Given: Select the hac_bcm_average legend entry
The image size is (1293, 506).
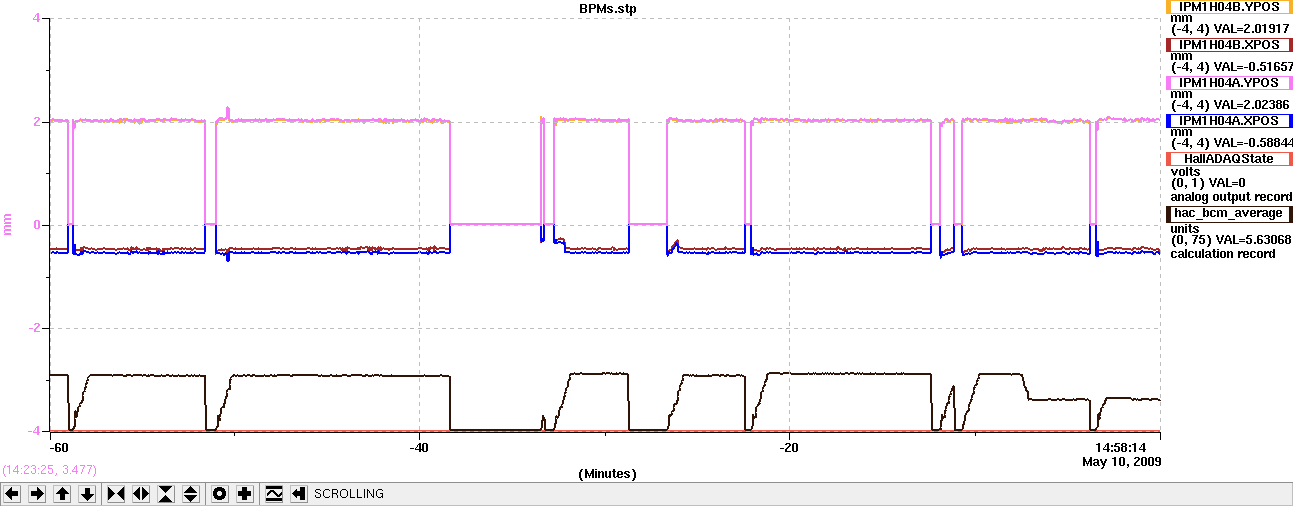Looking at the screenshot, I should (x=1229, y=213).
